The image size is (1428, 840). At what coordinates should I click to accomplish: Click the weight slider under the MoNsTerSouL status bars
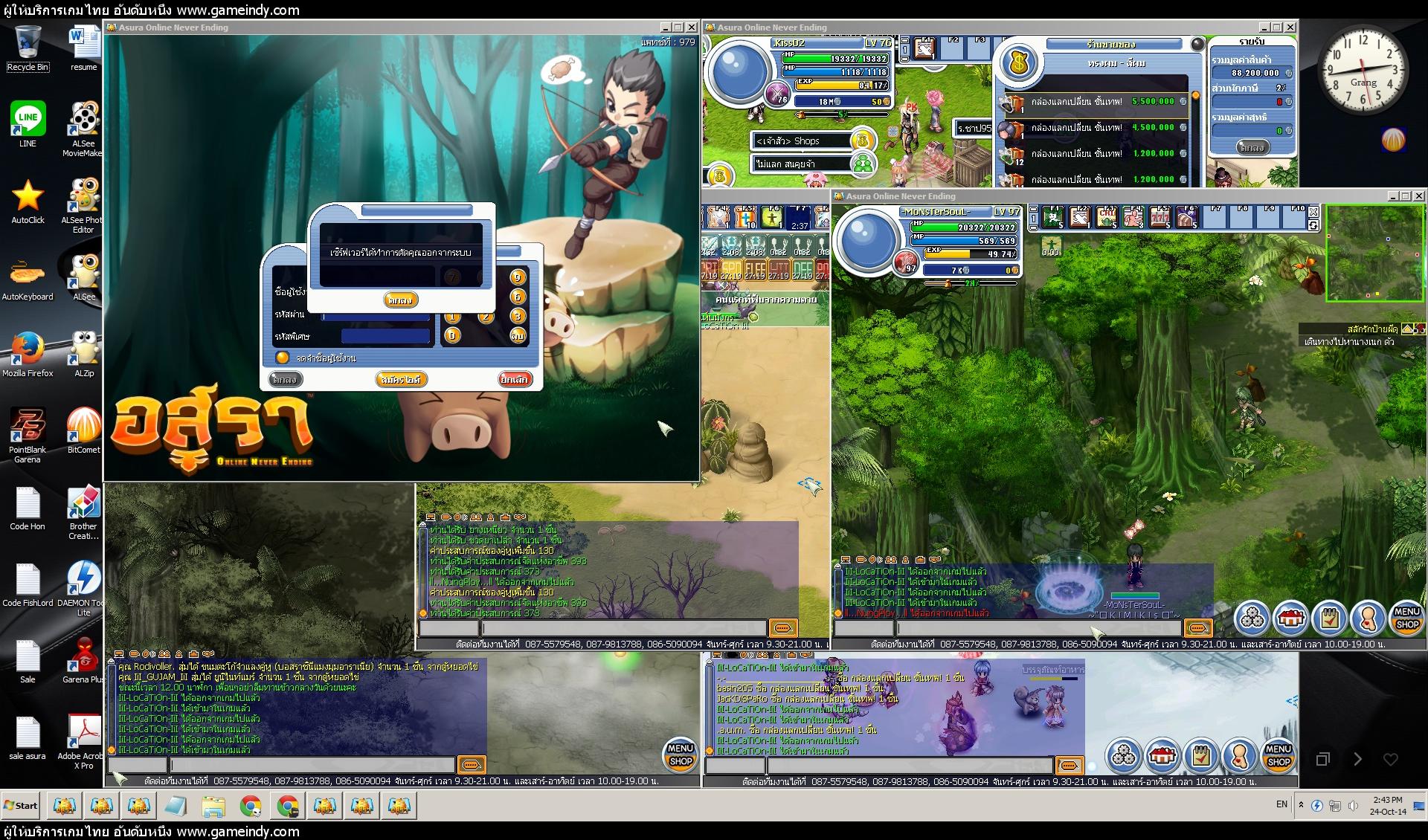point(971,283)
